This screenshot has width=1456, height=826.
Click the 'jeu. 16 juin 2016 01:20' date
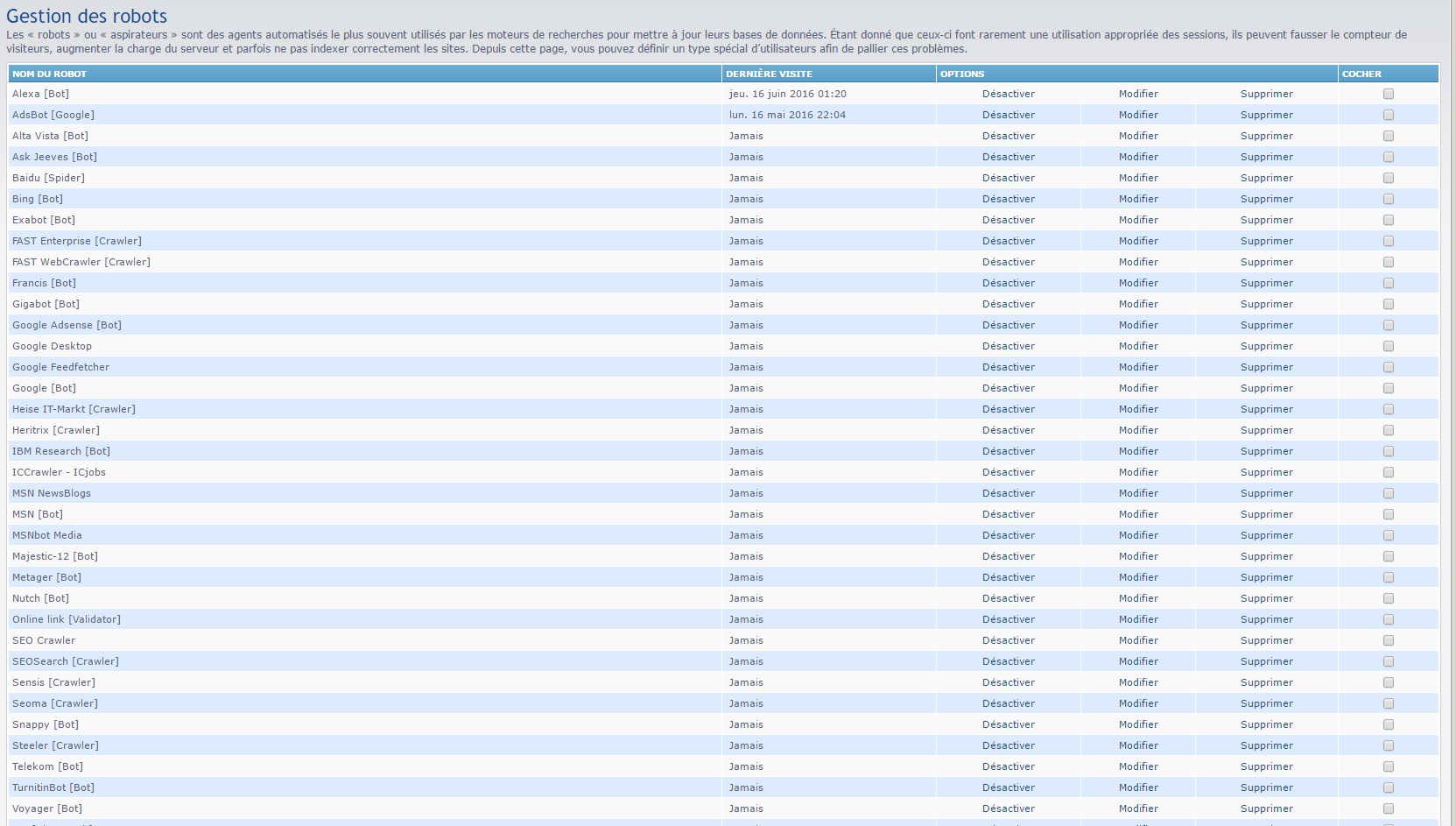[x=787, y=94]
